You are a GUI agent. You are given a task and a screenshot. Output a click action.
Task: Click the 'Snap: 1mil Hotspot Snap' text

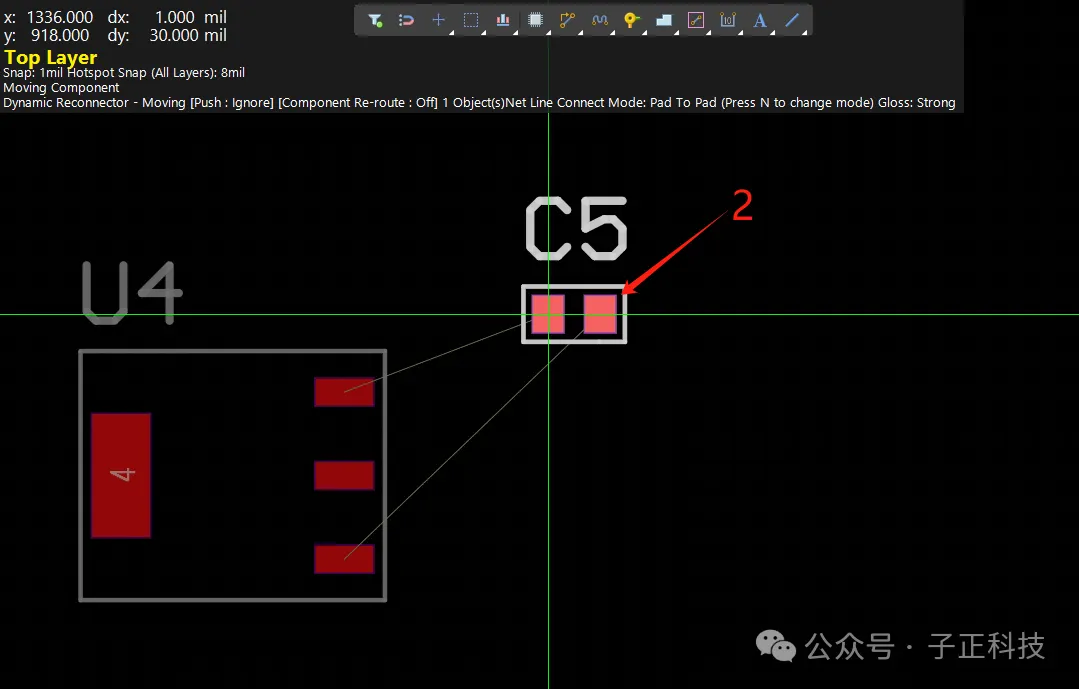click(75, 72)
